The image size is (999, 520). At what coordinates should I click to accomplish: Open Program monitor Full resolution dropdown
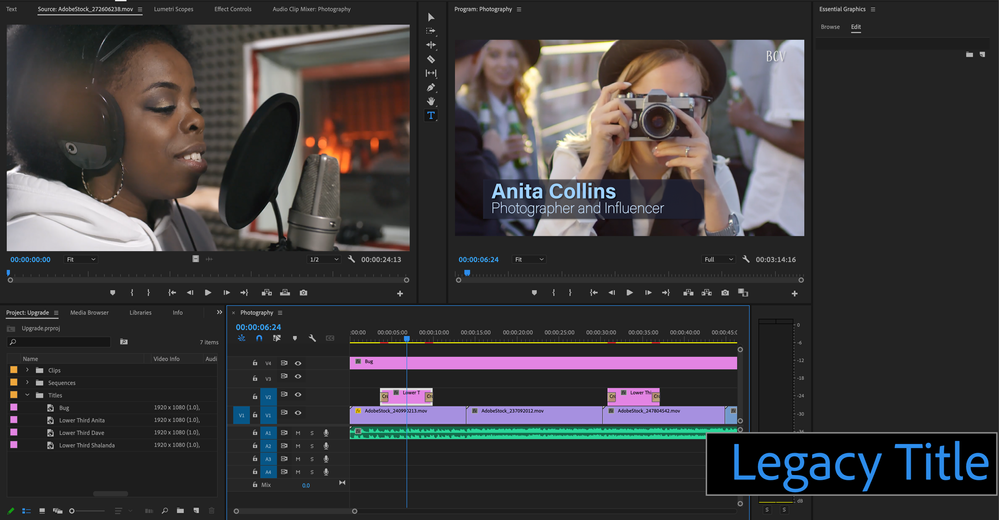tap(717, 260)
